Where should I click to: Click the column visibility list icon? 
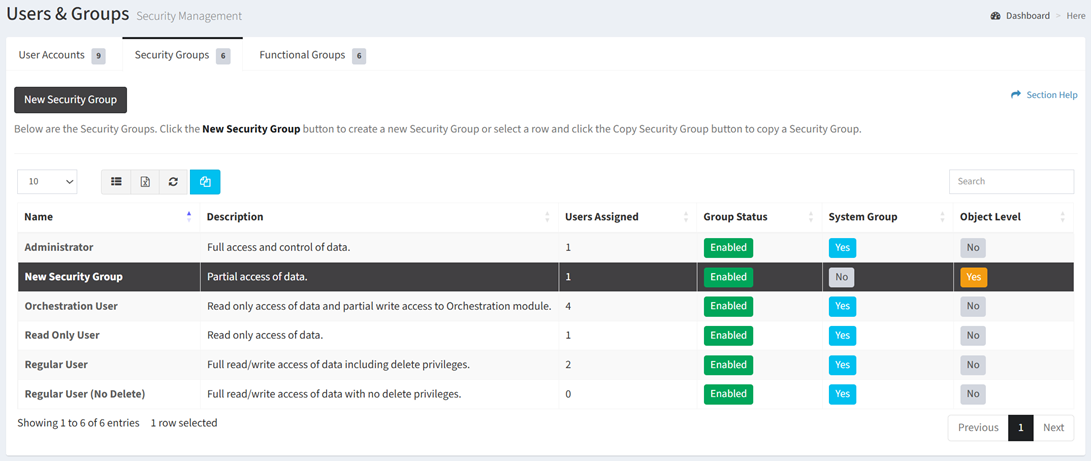pyautogui.click(x=116, y=181)
